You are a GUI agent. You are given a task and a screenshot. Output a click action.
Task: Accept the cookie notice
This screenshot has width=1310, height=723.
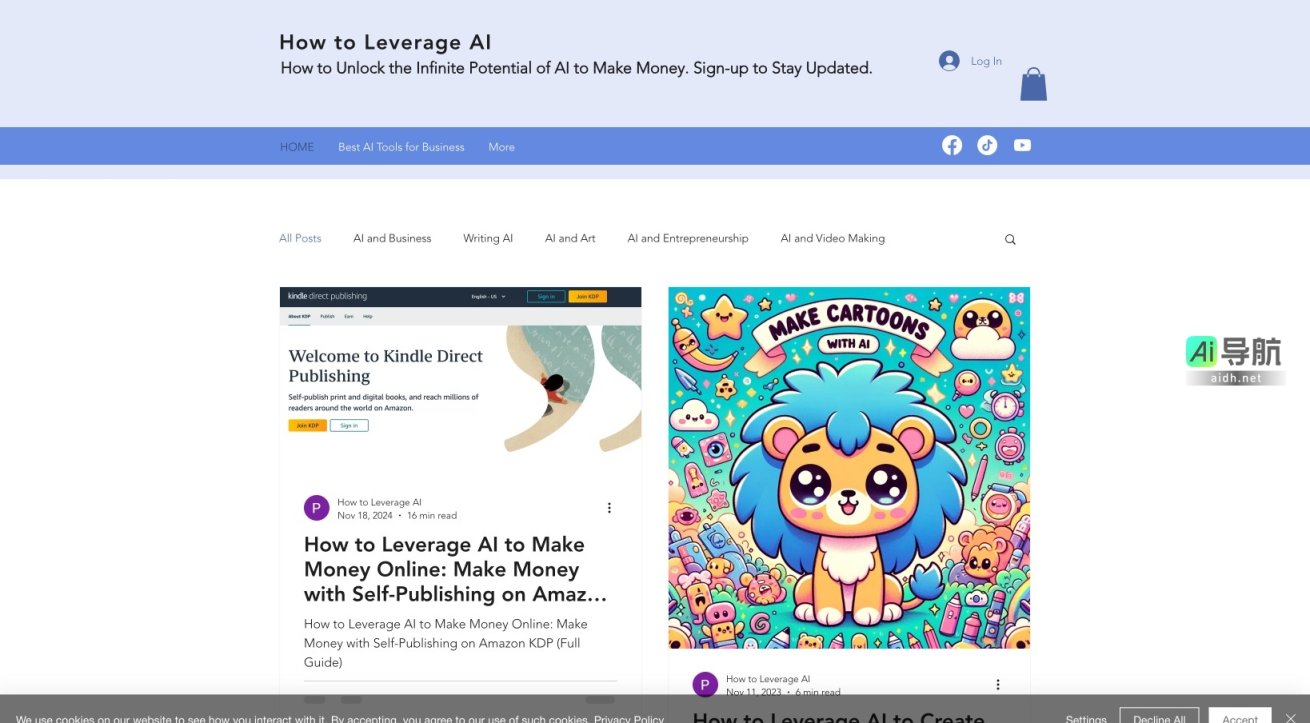click(1239, 718)
